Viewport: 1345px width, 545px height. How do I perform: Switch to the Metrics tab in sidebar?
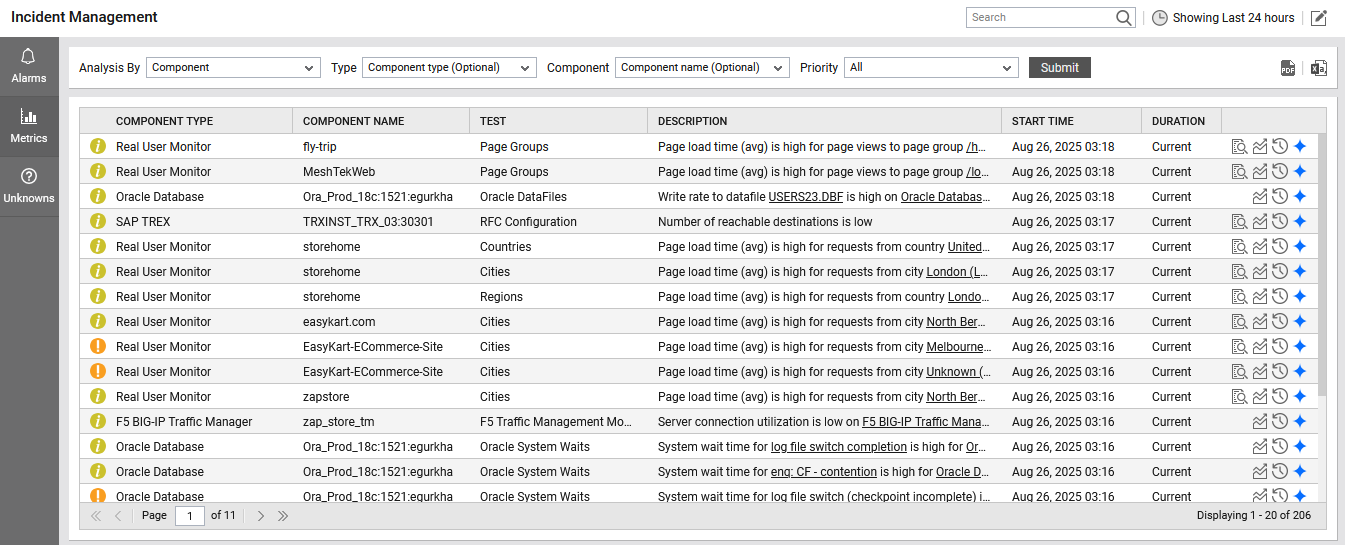29,126
